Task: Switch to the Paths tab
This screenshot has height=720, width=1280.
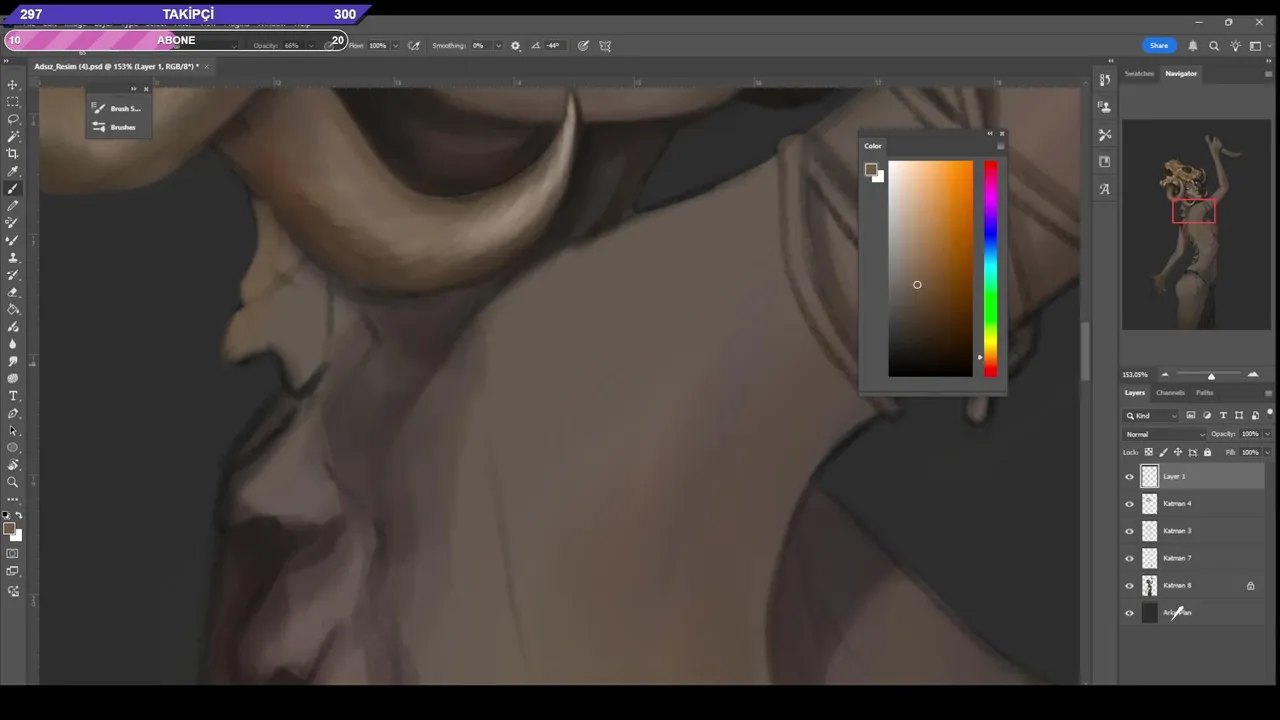Action: click(1204, 393)
